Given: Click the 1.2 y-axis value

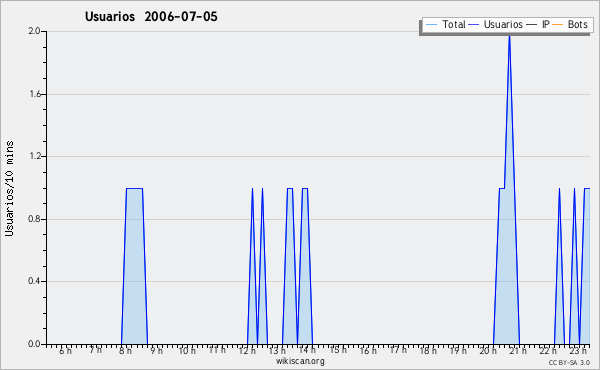Looking at the screenshot, I should coord(34,156).
